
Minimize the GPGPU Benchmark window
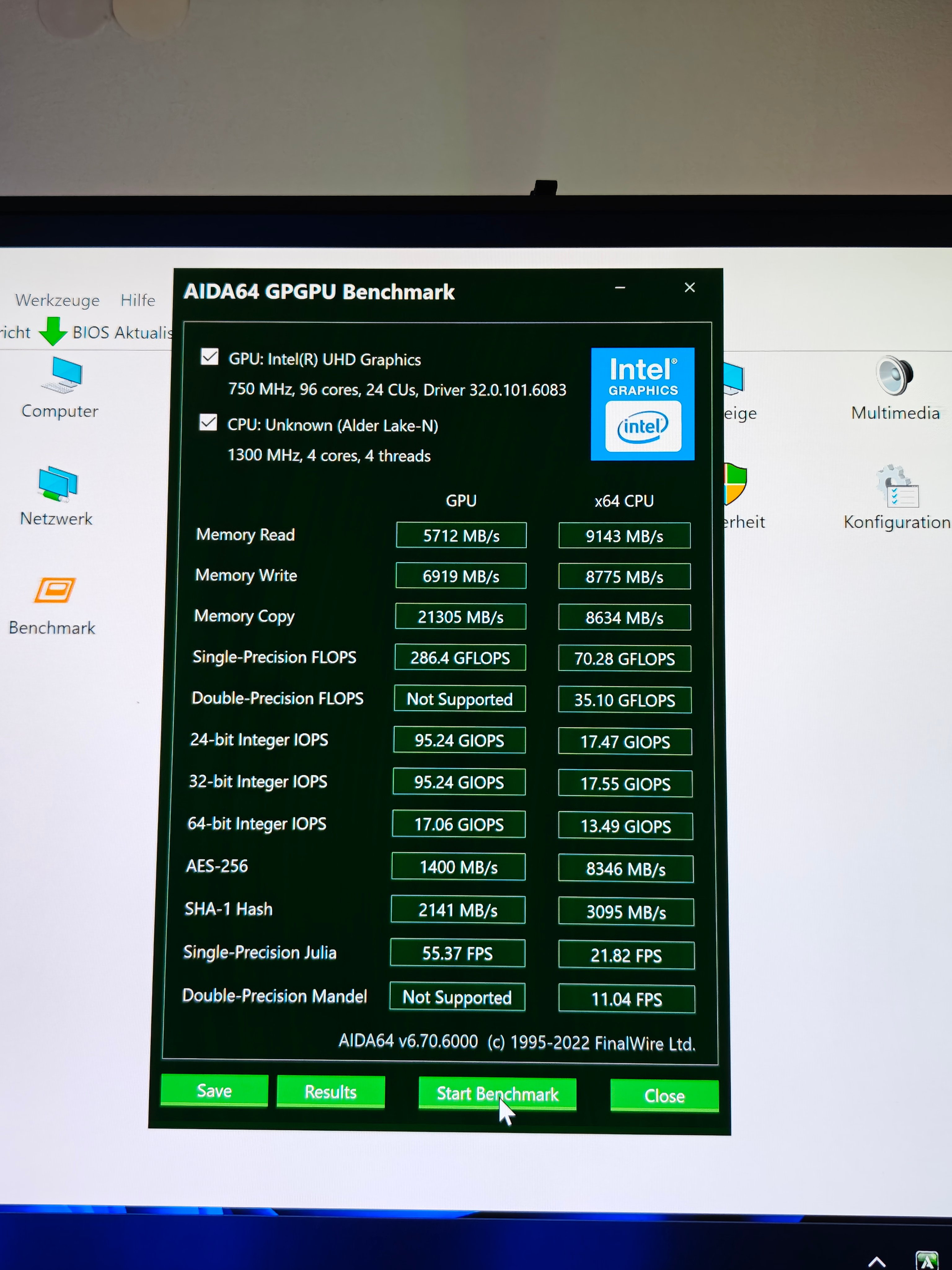tap(620, 288)
